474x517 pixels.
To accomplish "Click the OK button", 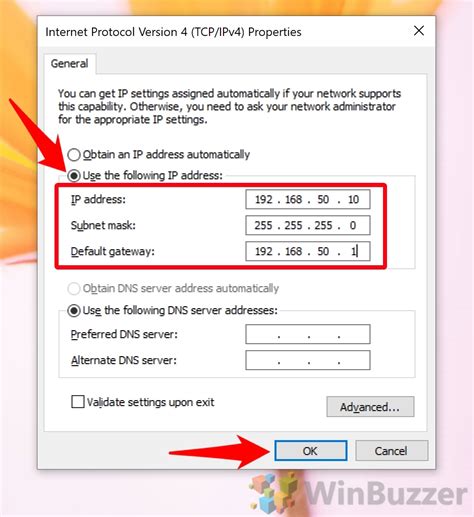I will click(x=311, y=451).
